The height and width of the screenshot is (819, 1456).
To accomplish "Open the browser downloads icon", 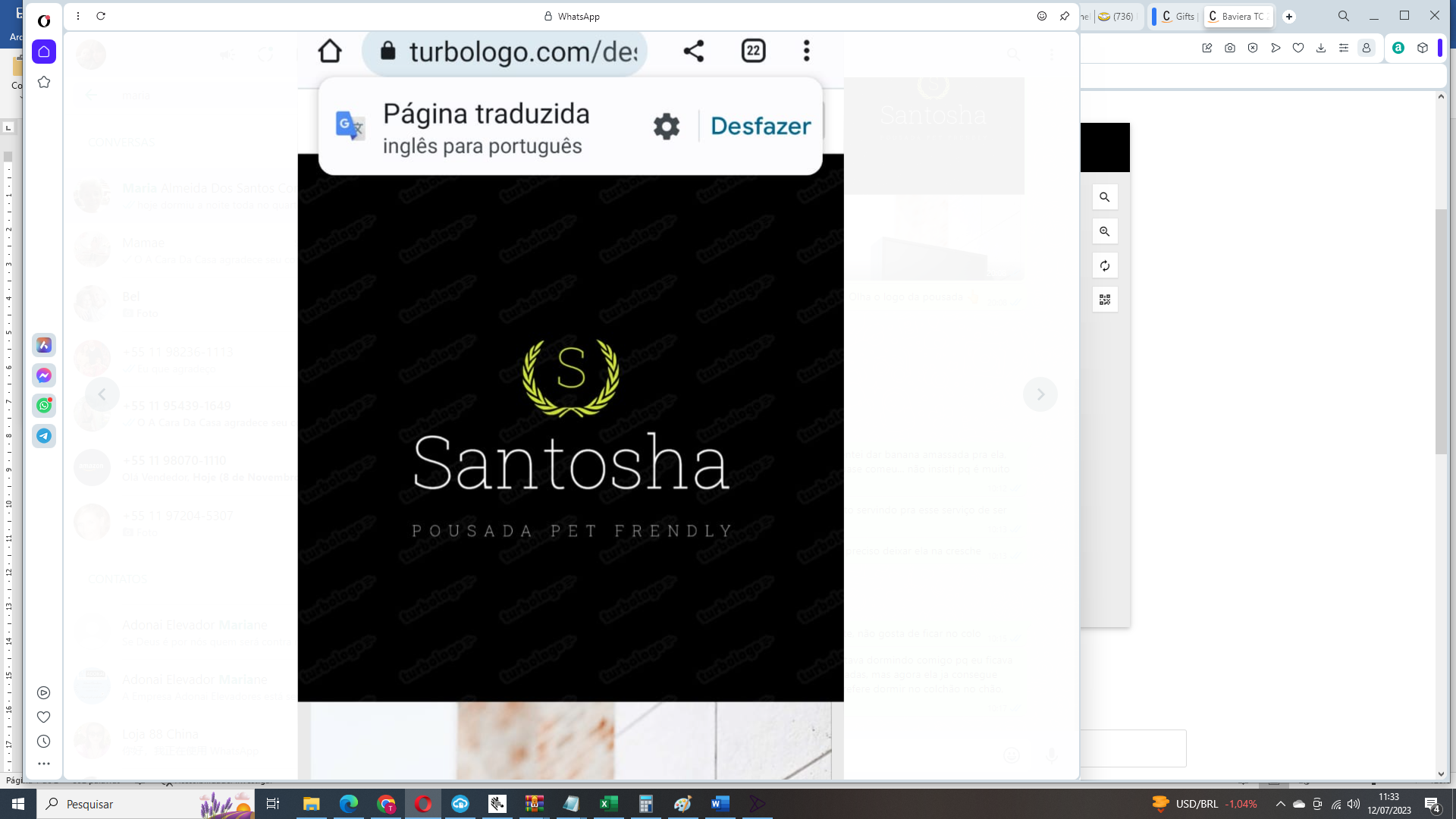I will pyautogui.click(x=1321, y=48).
